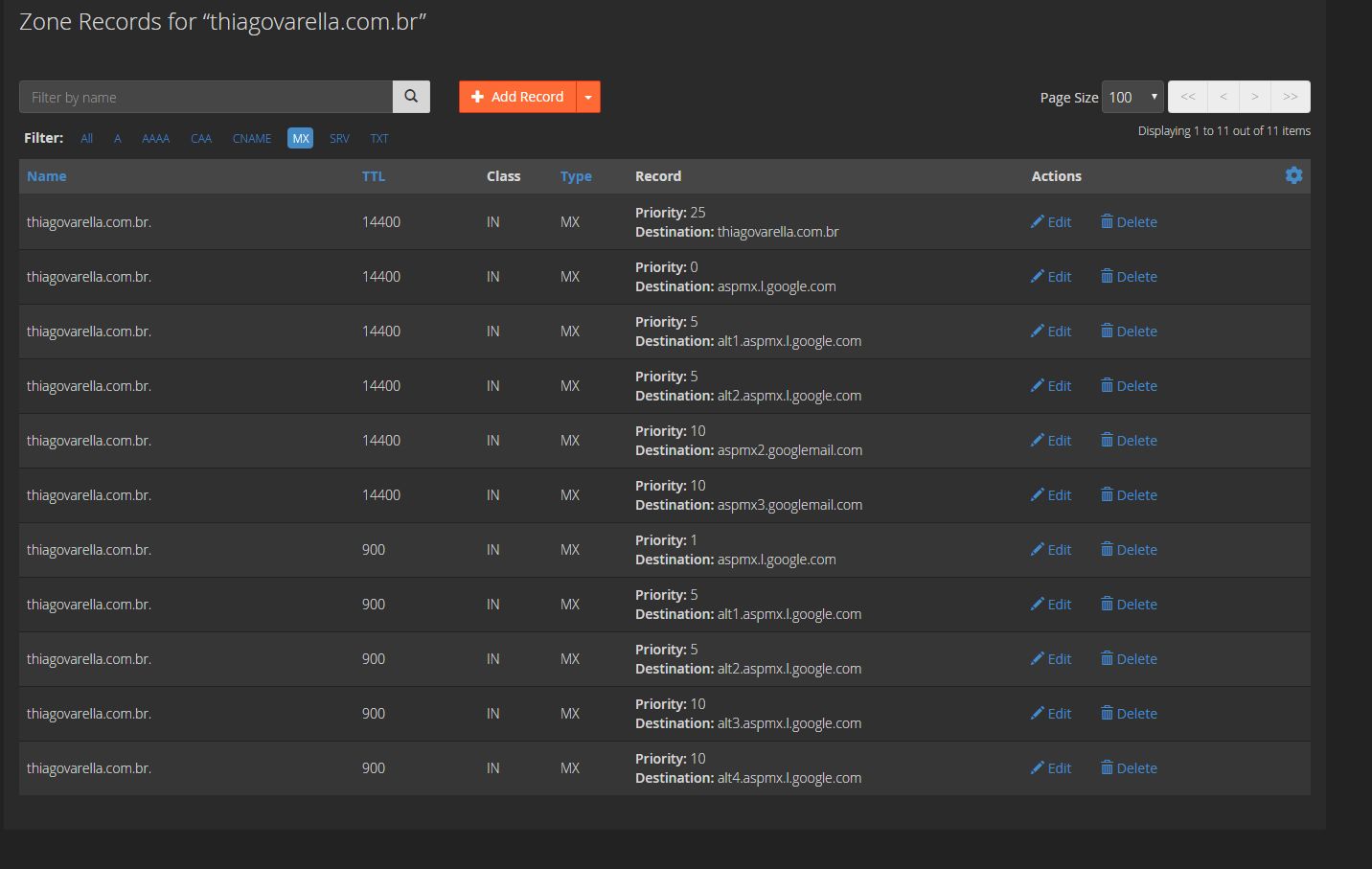Click pencil Edit icon for priority 25 record
1372x869 pixels.
1037,221
